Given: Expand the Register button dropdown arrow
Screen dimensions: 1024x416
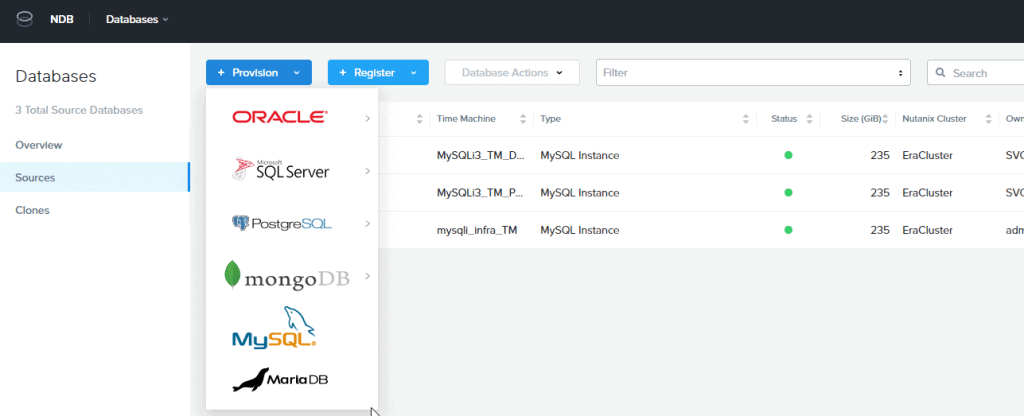Looking at the screenshot, I should click(x=413, y=73).
